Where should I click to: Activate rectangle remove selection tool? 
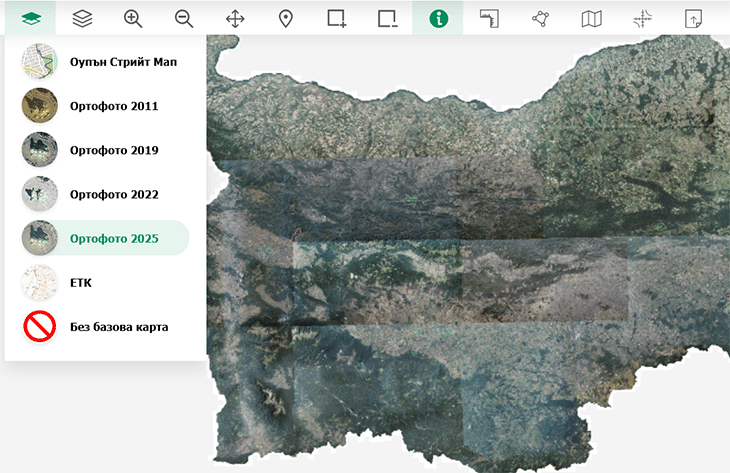click(387, 19)
